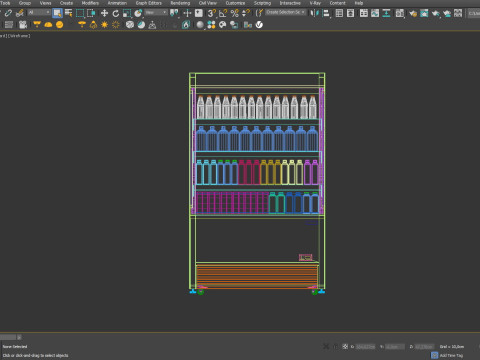Click the V-Ray material spheres icon

(x=211, y=25)
